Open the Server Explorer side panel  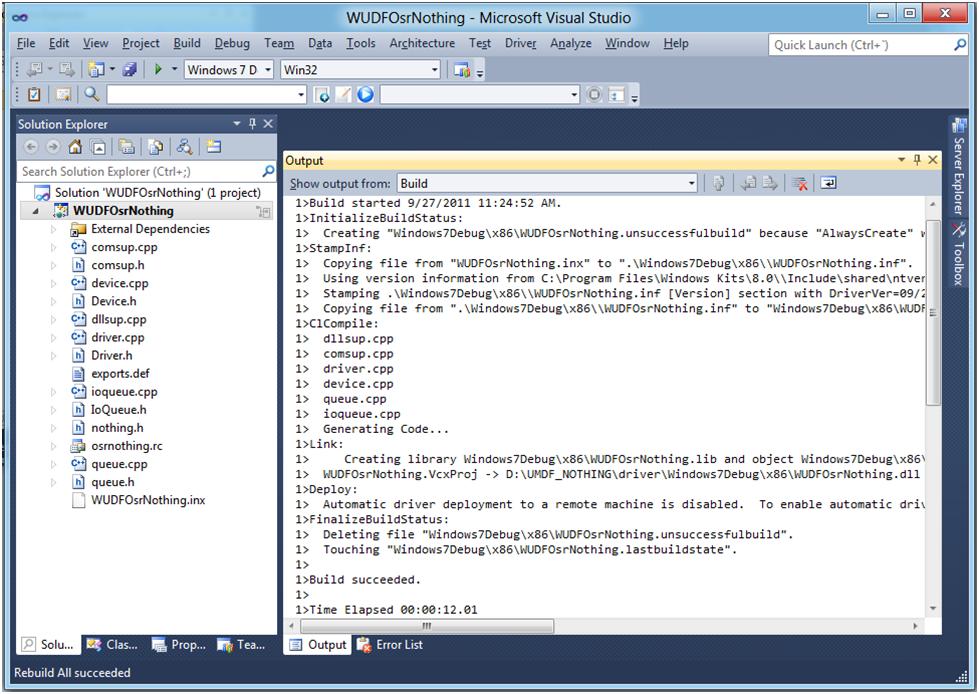[958, 176]
